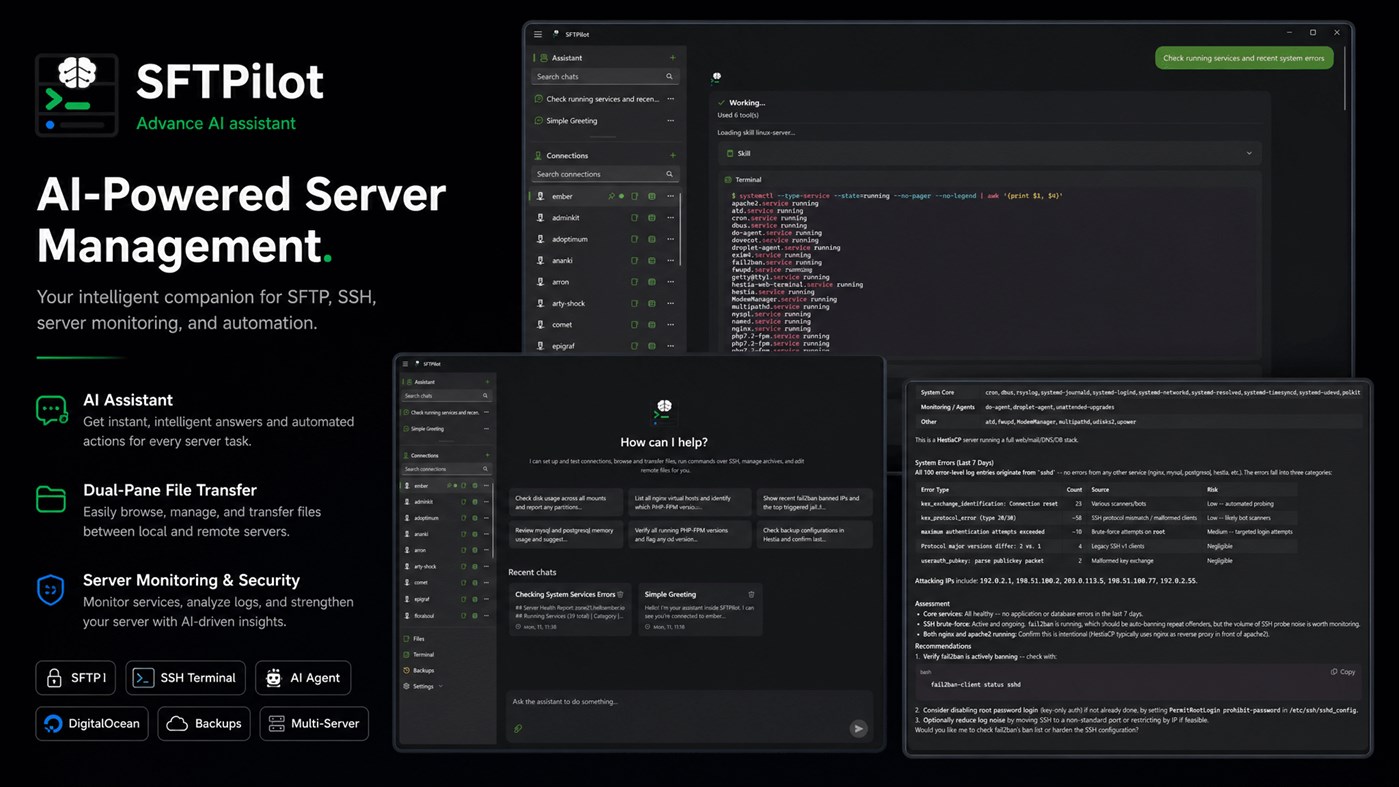Image resolution: width=1399 pixels, height=787 pixels.
Task: Attach a file with the paperclip icon
Action: 518,729
